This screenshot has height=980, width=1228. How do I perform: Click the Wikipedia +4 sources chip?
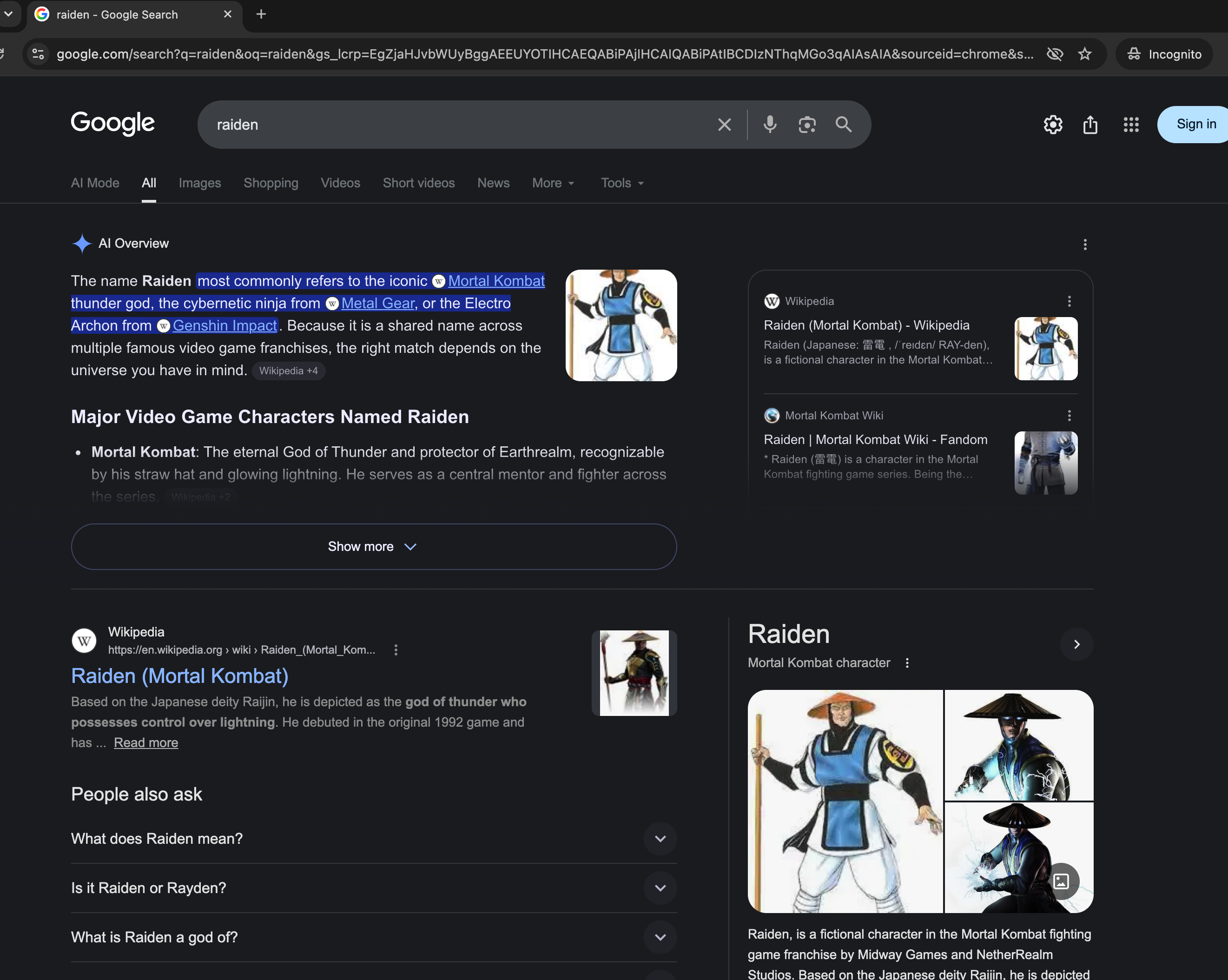[288, 371]
